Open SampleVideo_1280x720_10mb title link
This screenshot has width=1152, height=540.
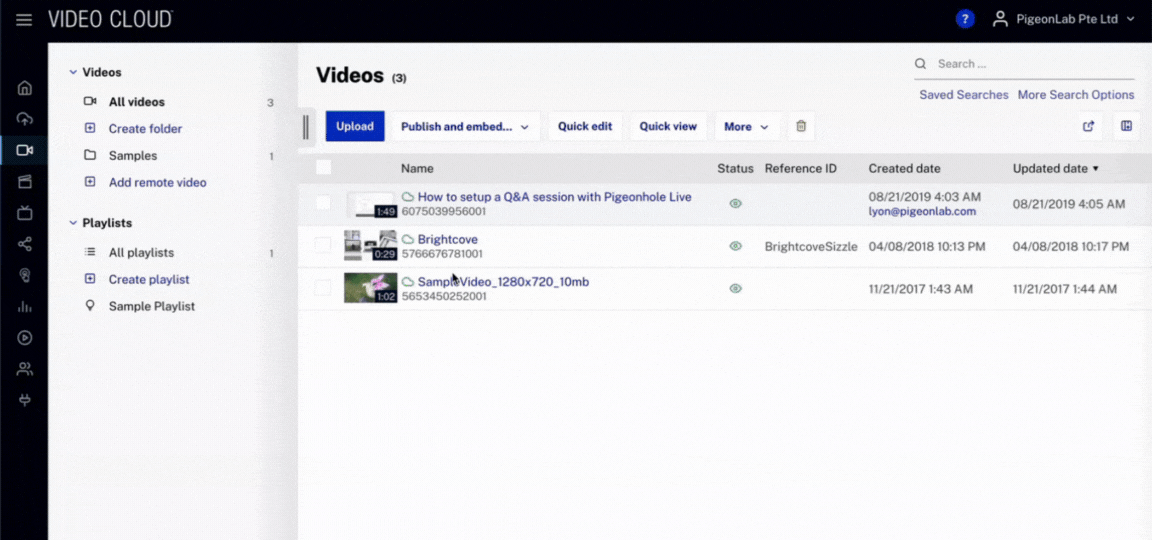(x=503, y=282)
